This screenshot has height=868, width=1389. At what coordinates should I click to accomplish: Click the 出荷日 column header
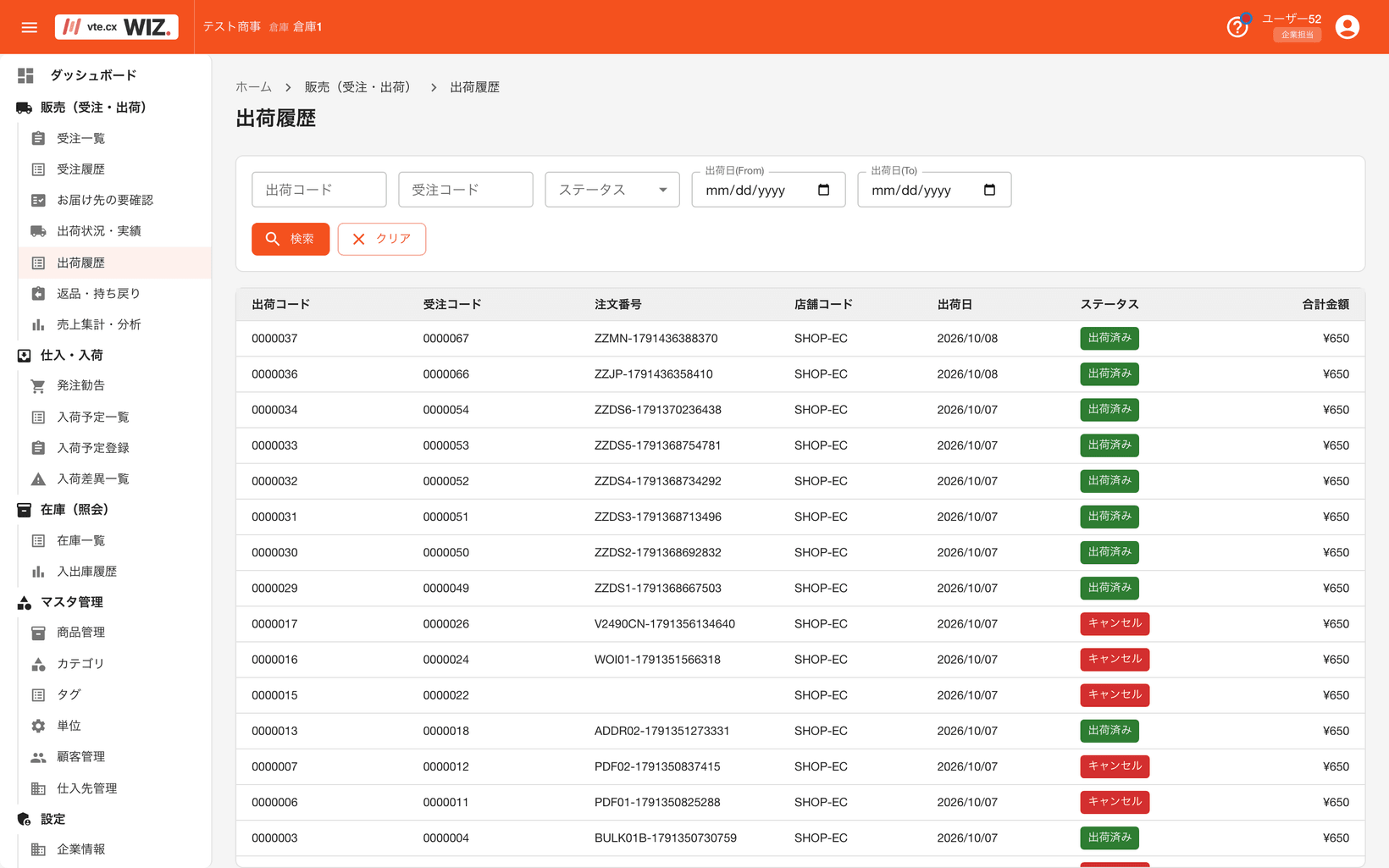tap(955, 304)
